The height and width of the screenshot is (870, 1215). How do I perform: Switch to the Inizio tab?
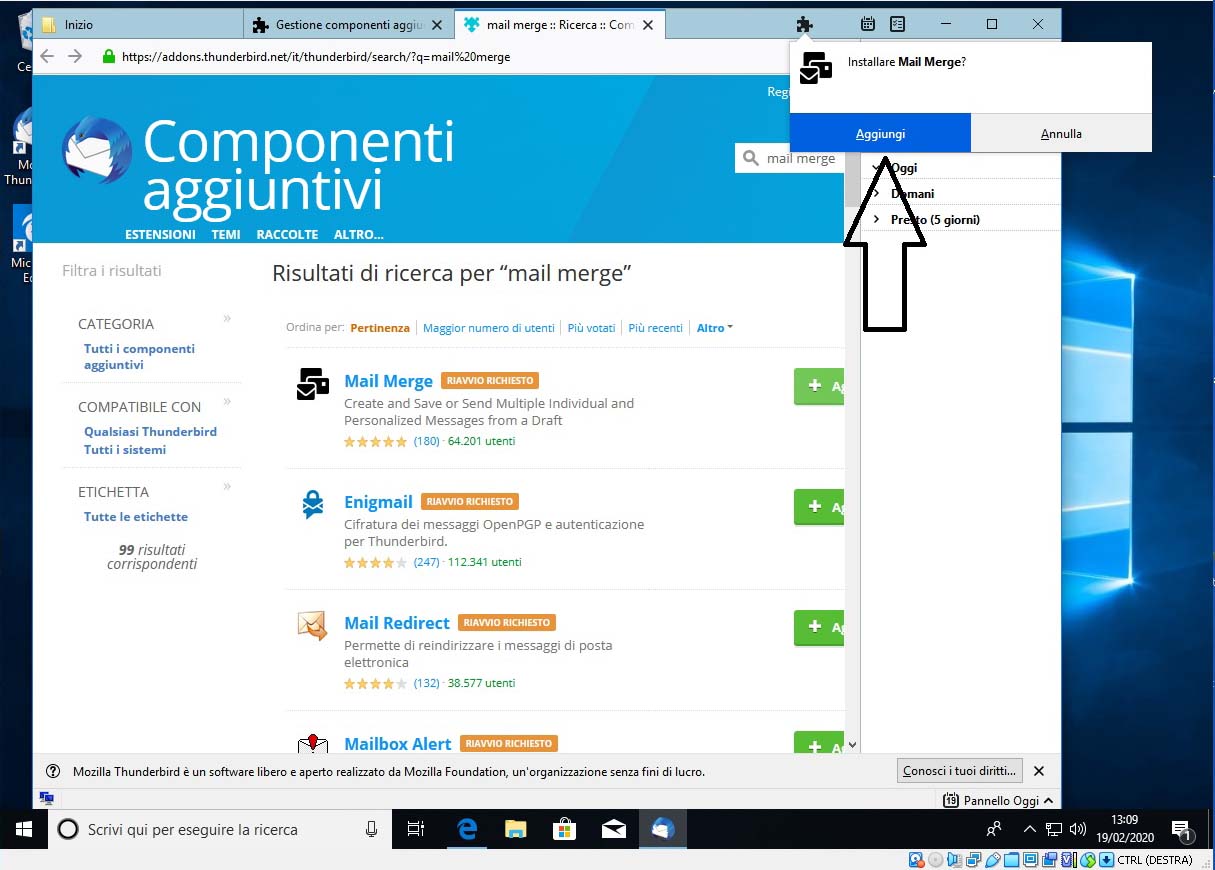(137, 24)
